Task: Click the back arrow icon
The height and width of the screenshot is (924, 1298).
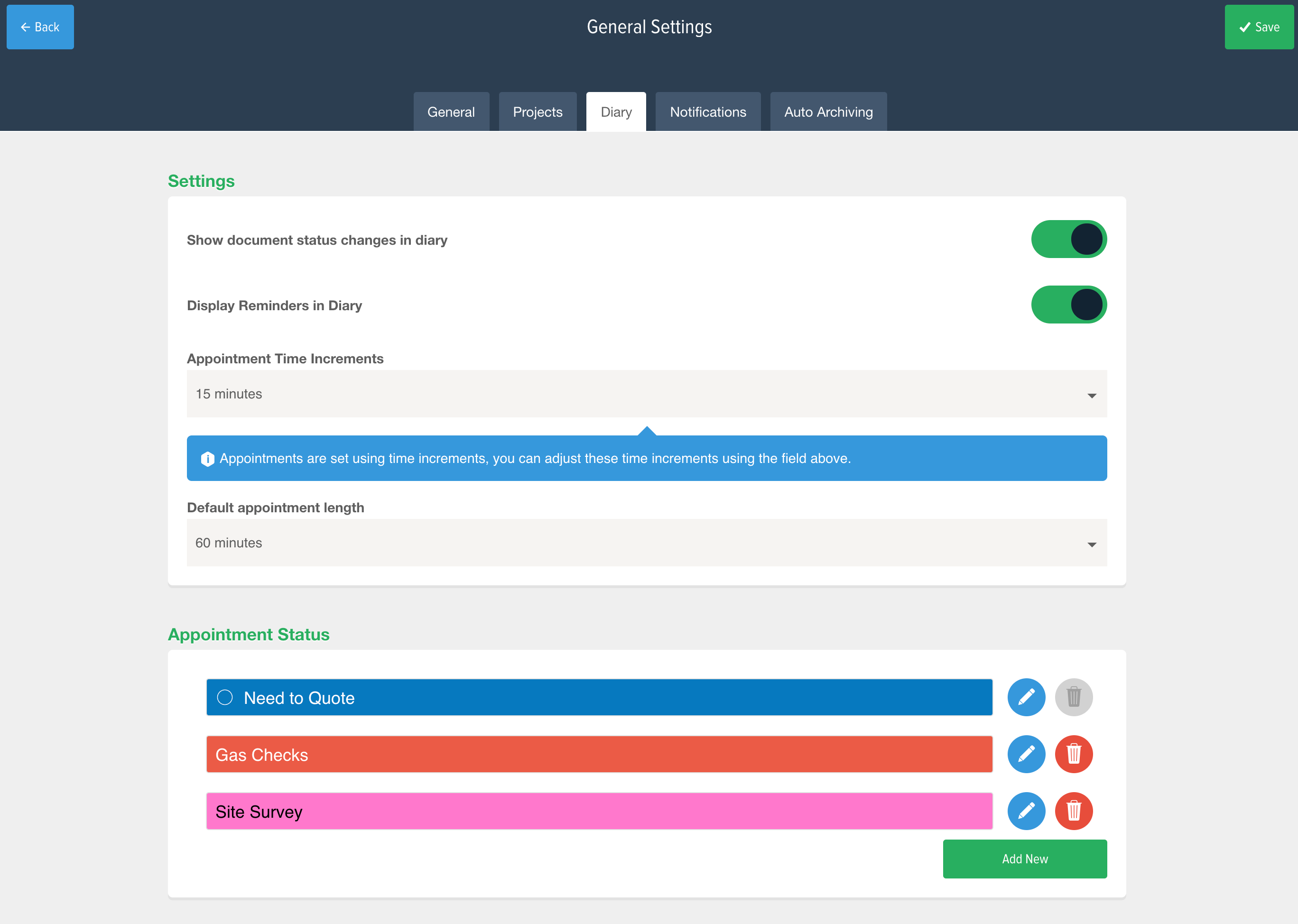Action: click(25, 27)
